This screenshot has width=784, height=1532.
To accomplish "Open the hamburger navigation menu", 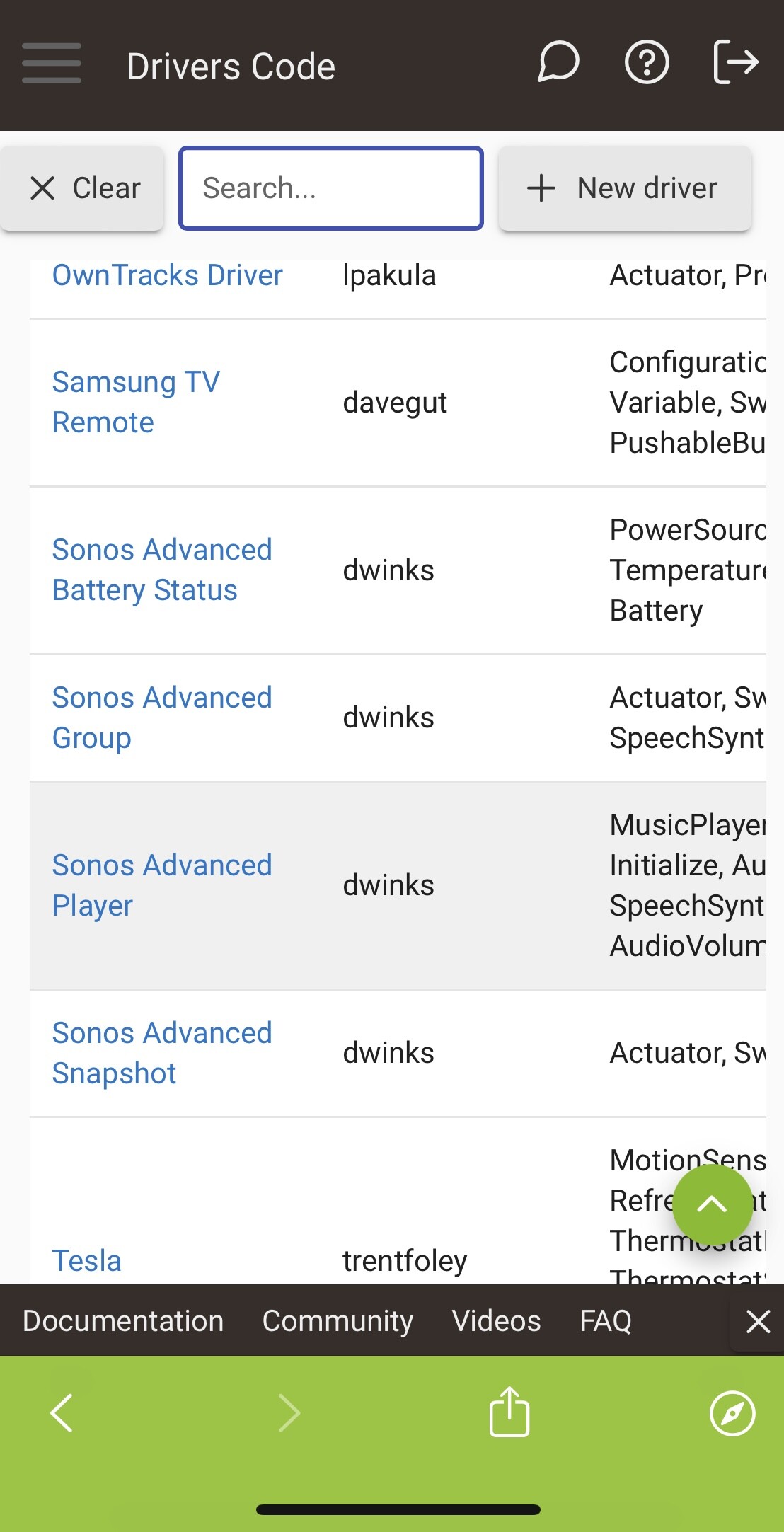I will [52, 64].
